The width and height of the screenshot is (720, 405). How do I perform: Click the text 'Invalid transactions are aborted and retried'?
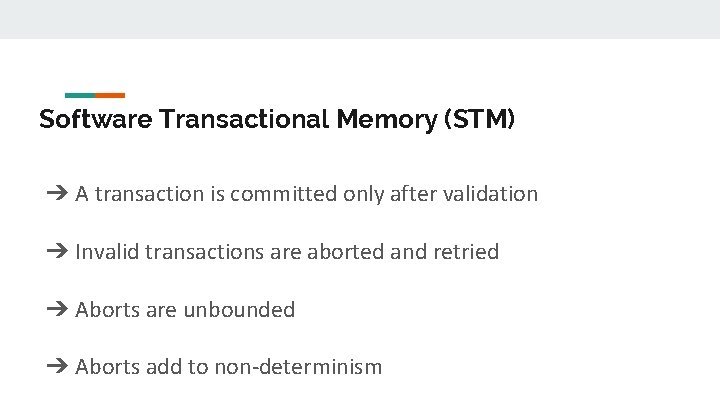coord(287,252)
